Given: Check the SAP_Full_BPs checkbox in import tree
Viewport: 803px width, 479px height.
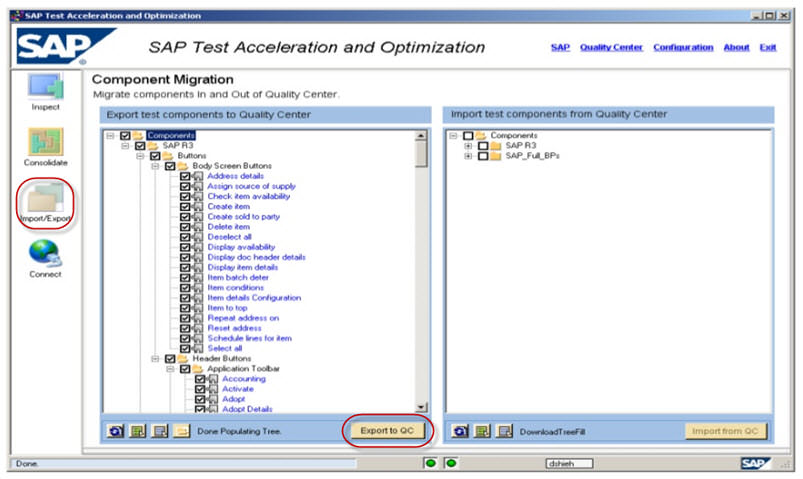Looking at the screenshot, I should [482, 156].
